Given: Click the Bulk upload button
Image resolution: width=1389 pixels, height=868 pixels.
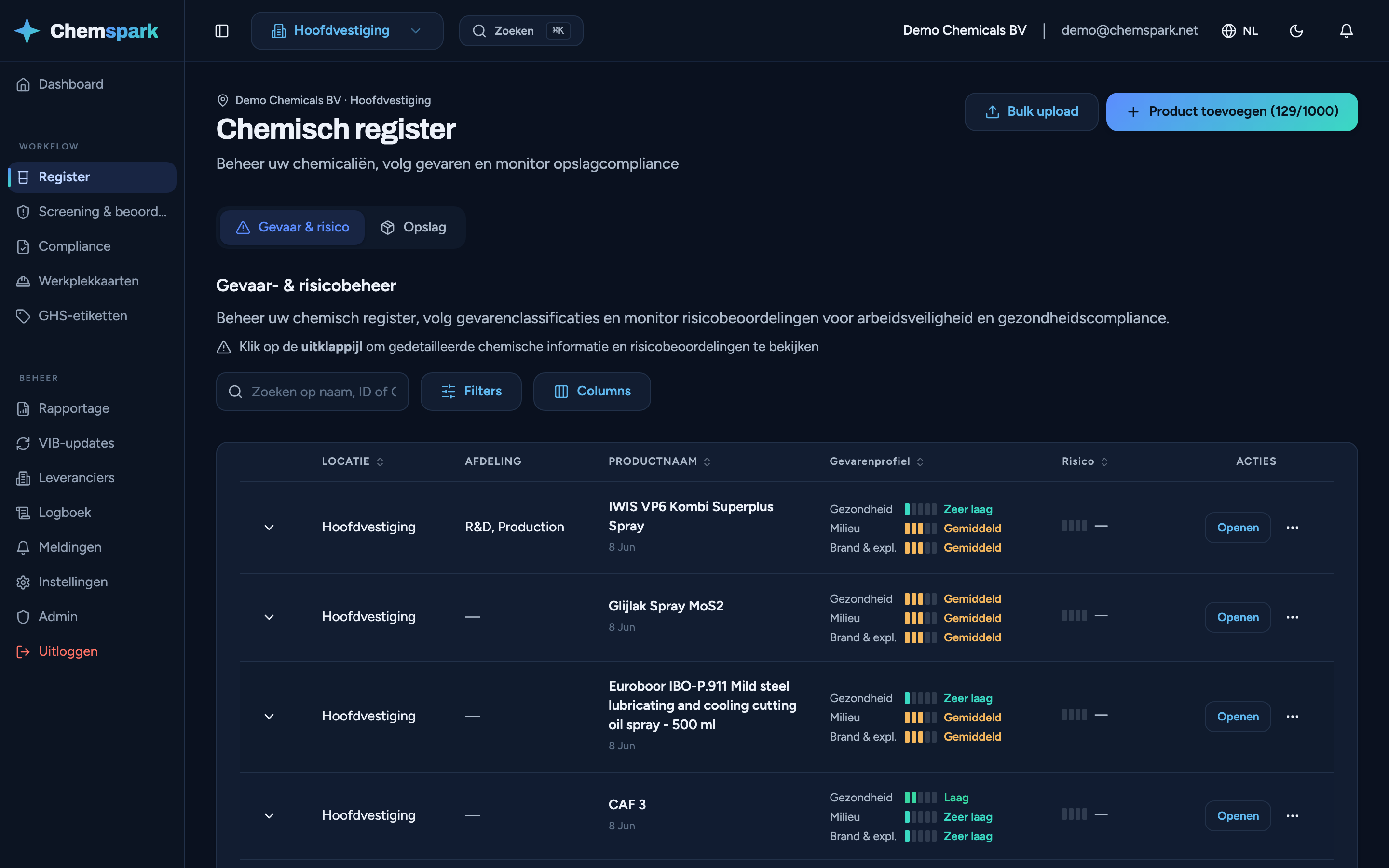Looking at the screenshot, I should pyautogui.click(x=1031, y=111).
